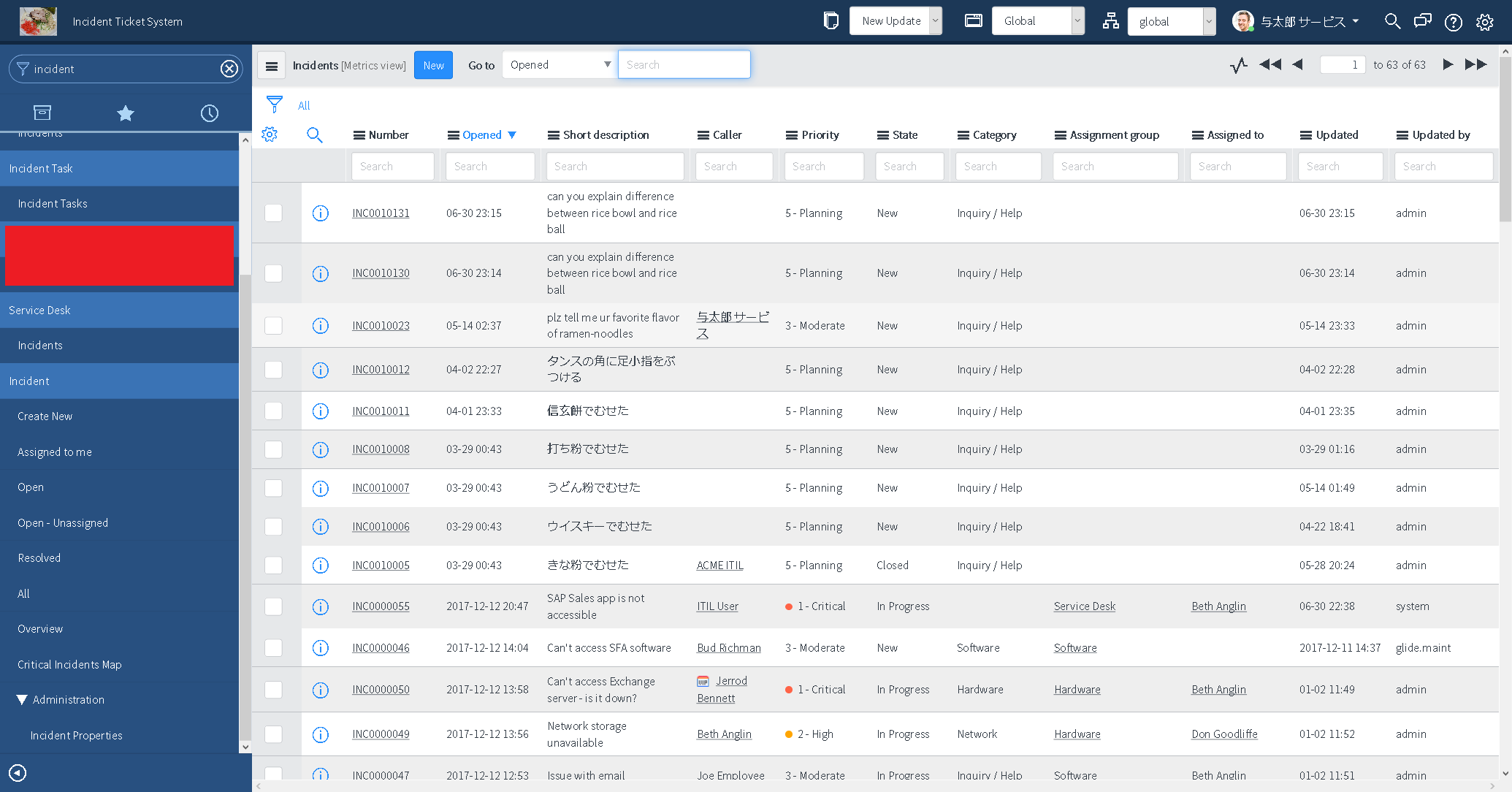Open the Go to column dropdown showing Opened
Screen dimensions: 1512x792
(x=559, y=64)
